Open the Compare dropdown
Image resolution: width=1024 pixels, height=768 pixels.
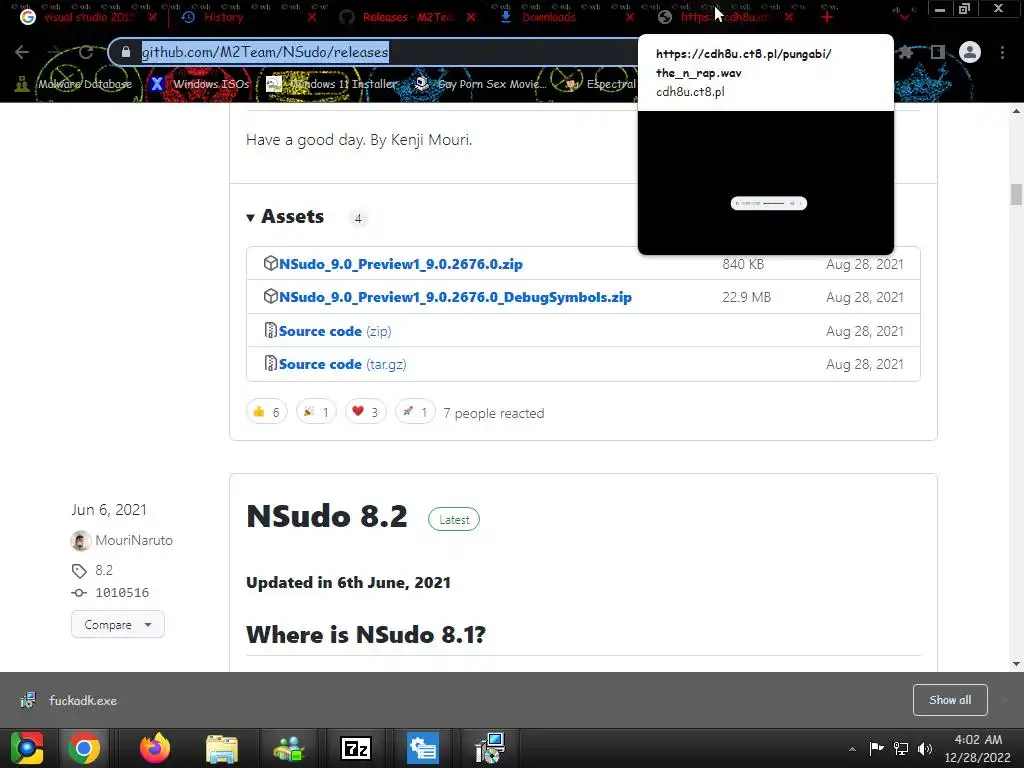coord(118,625)
